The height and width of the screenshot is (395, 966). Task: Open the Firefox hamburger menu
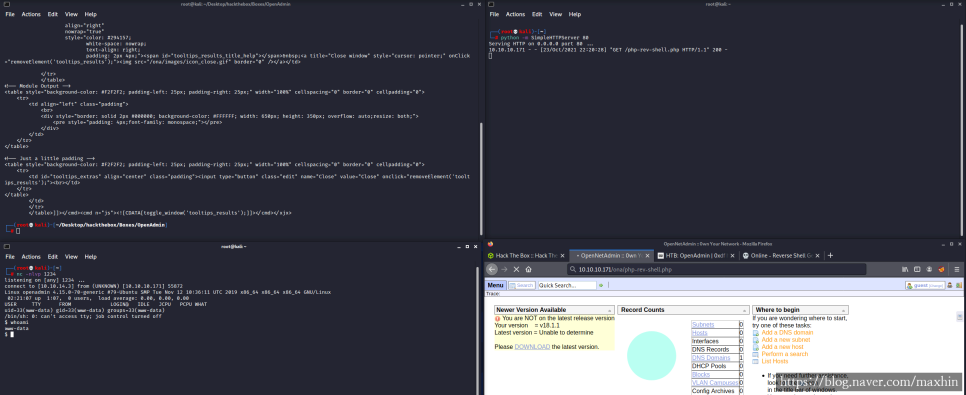point(957,269)
